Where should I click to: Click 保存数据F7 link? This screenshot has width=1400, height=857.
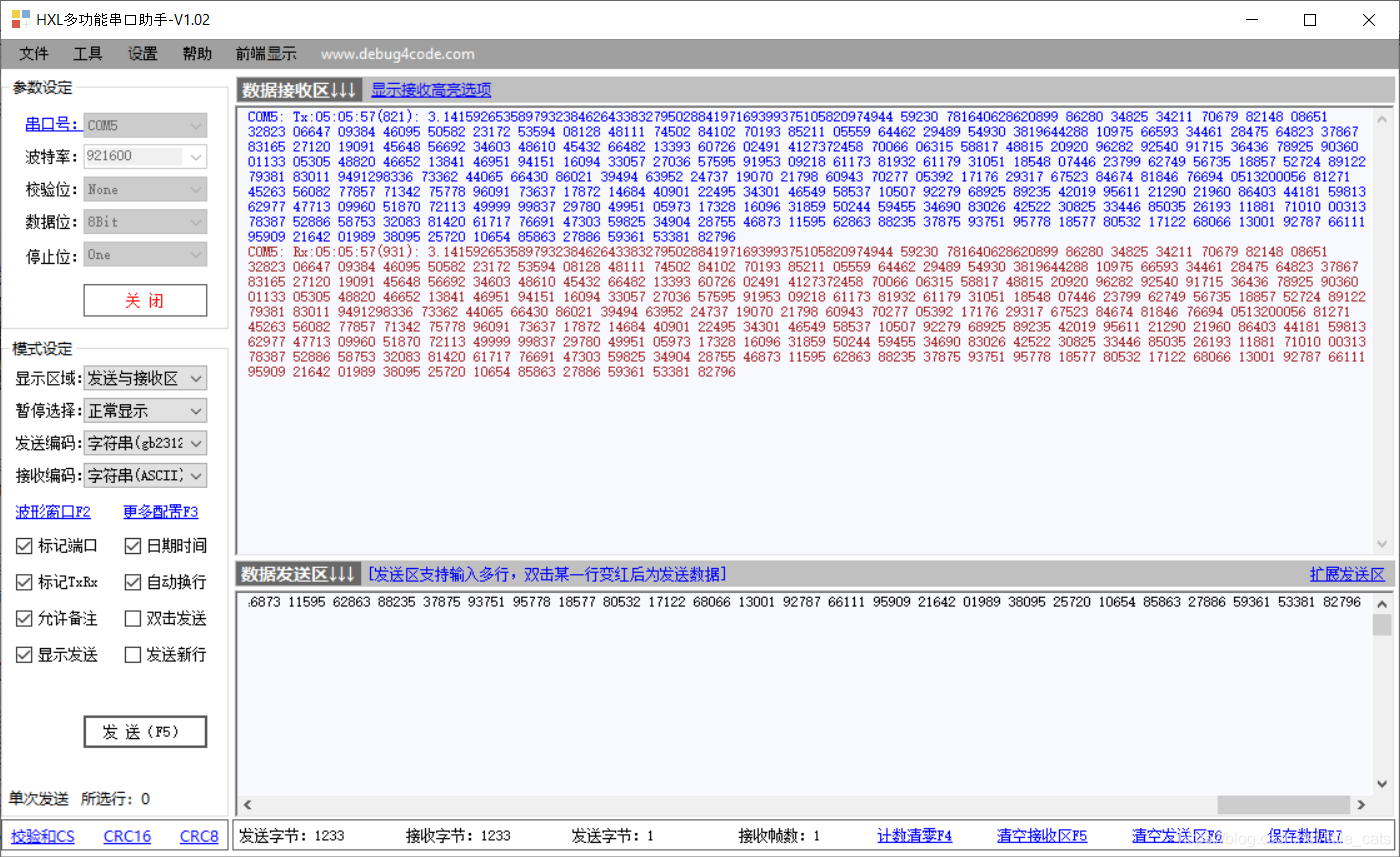(x=1305, y=836)
